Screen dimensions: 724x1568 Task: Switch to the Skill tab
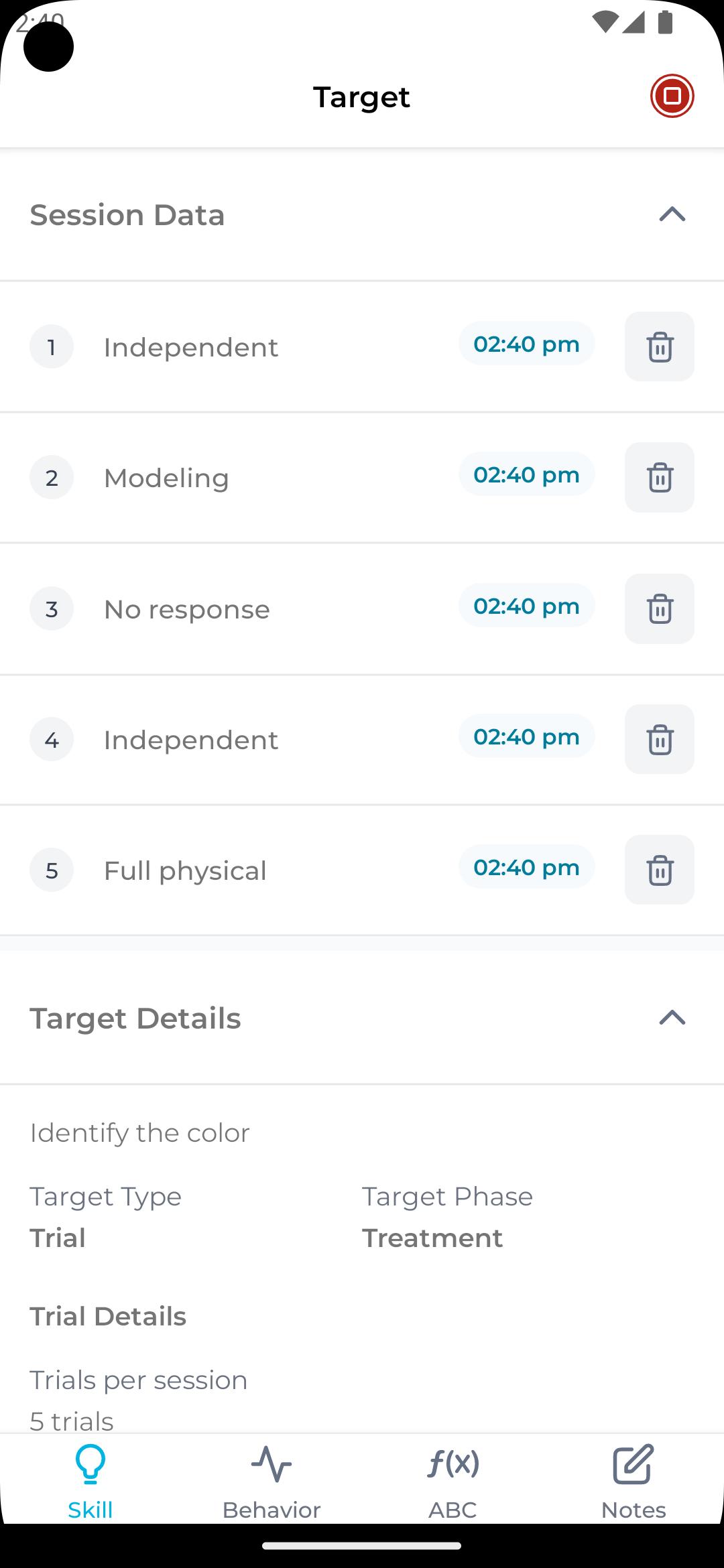pyautogui.click(x=90, y=1482)
